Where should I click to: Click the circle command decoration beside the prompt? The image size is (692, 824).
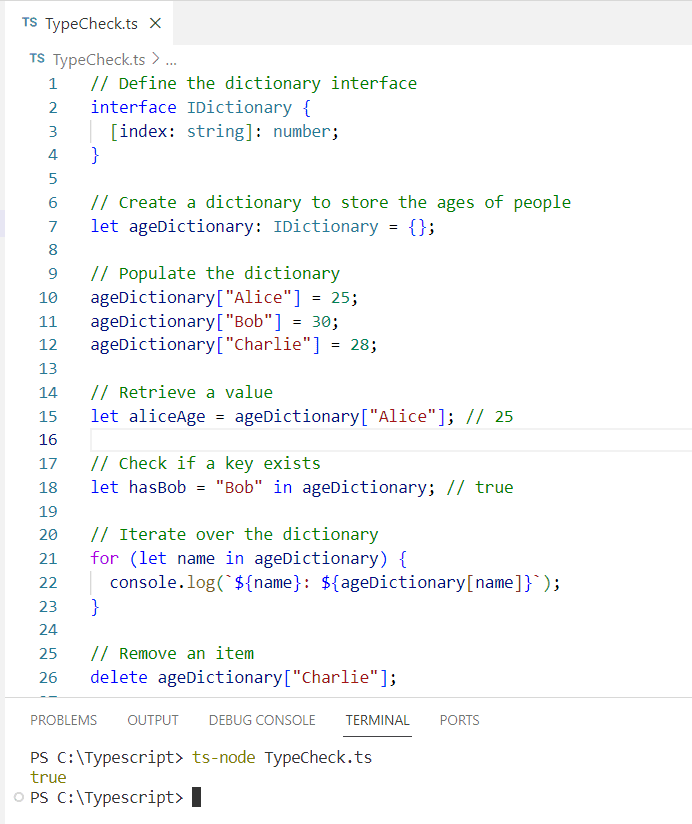pyautogui.click(x=19, y=797)
